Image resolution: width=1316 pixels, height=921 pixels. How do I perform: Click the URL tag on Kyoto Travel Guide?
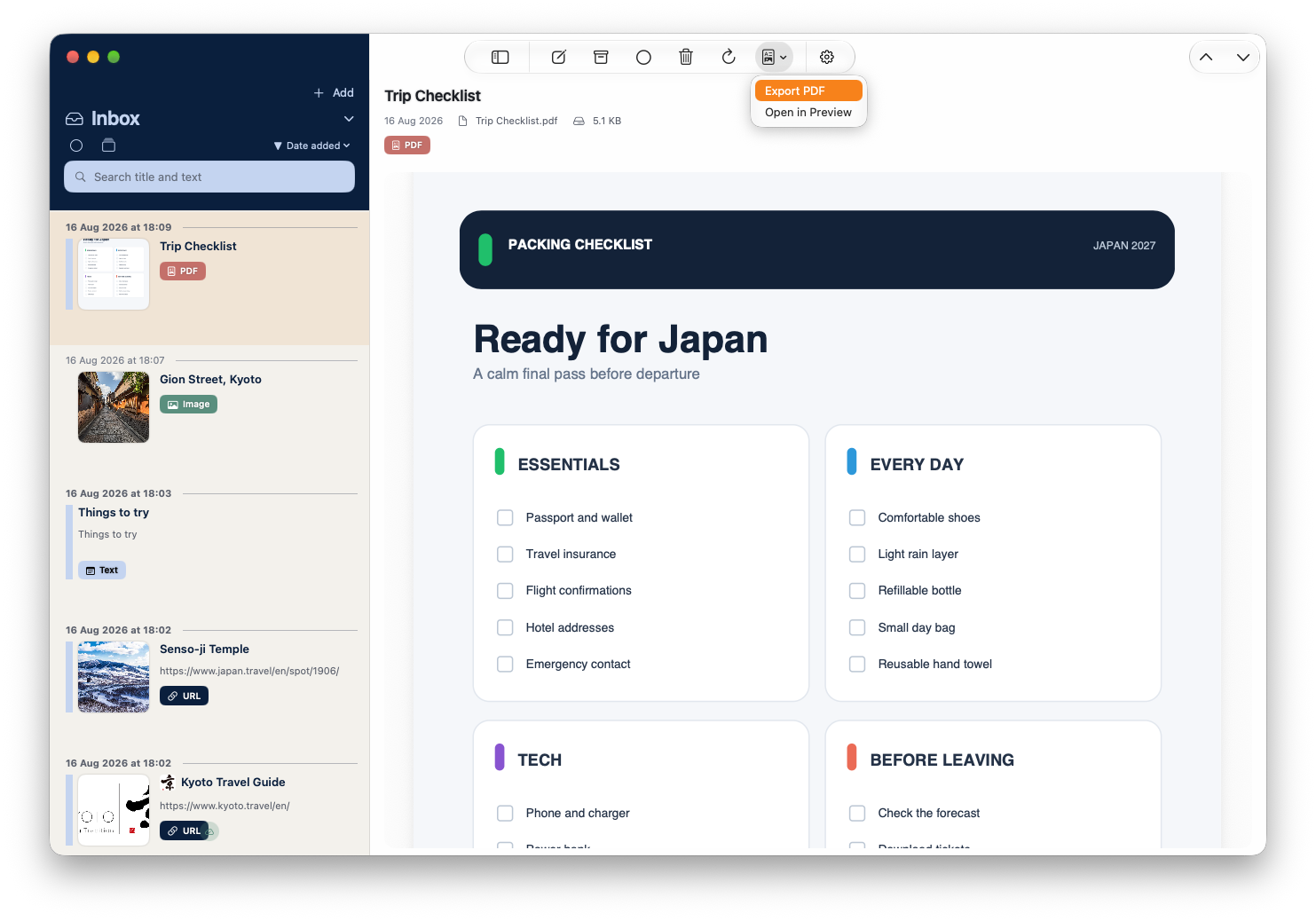(x=184, y=831)
